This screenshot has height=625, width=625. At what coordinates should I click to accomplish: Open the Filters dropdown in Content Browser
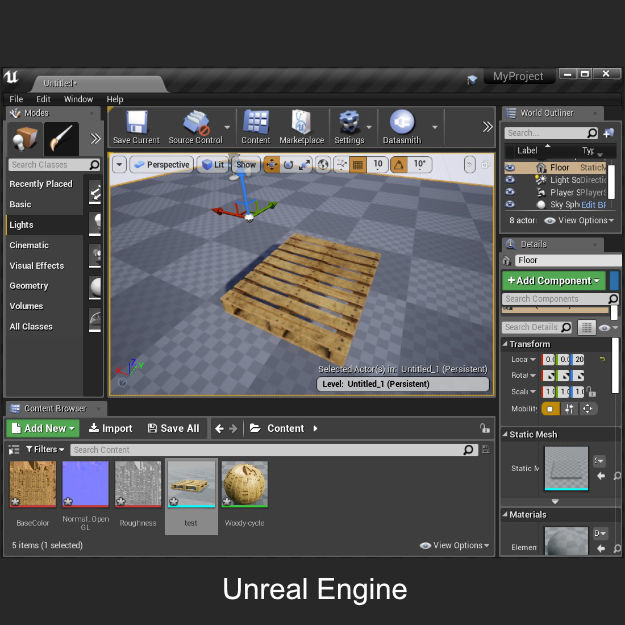(x=45, y=449)
